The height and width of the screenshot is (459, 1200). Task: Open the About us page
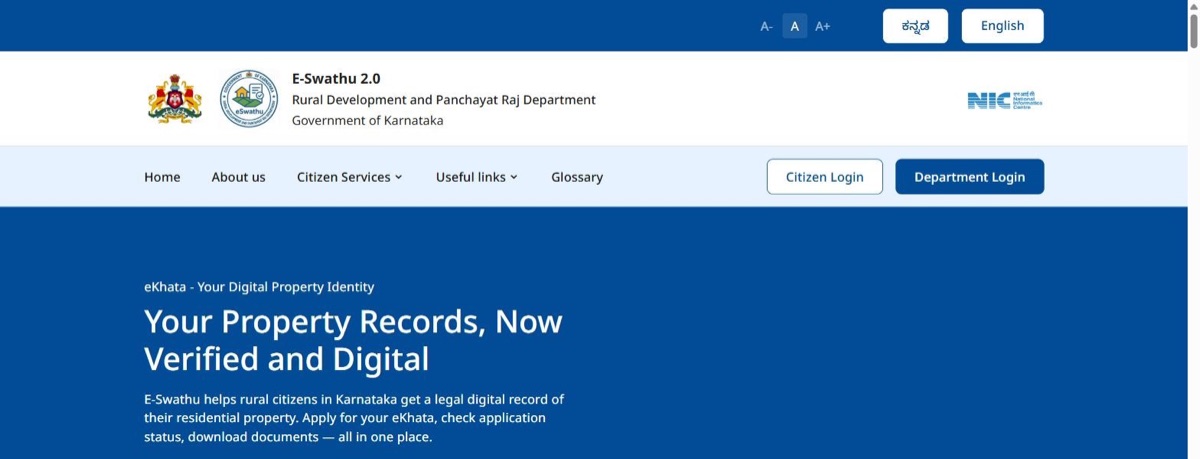tap(238, 177)
